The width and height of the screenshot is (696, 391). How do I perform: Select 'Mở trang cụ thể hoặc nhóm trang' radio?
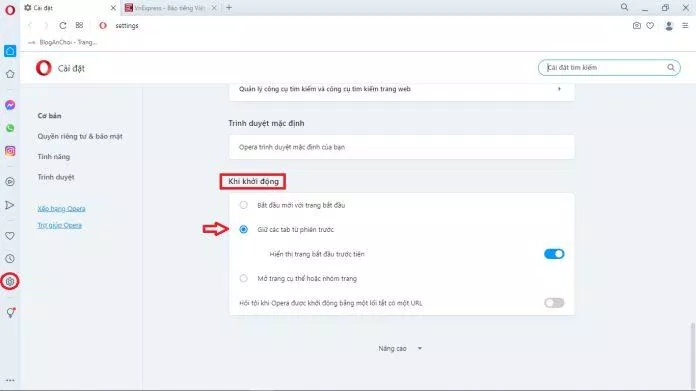pos(243,278)
